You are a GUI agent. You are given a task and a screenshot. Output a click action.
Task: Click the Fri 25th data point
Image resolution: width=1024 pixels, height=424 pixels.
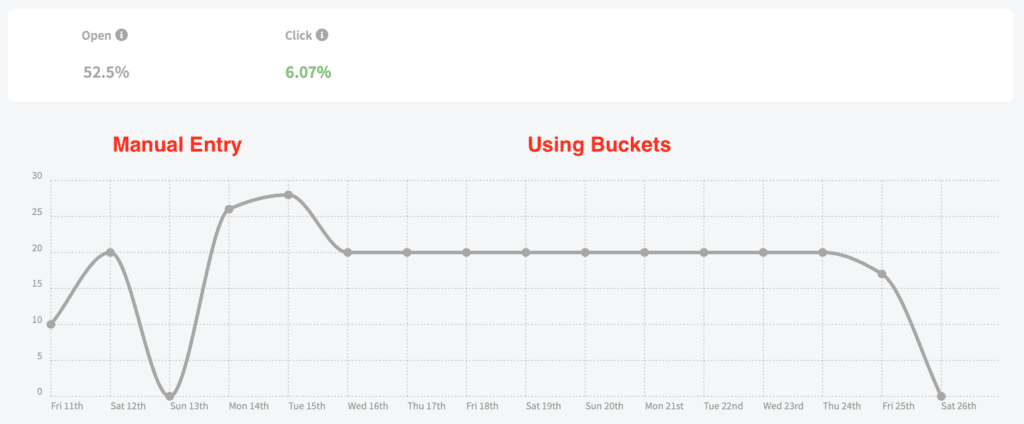point(882,274)
